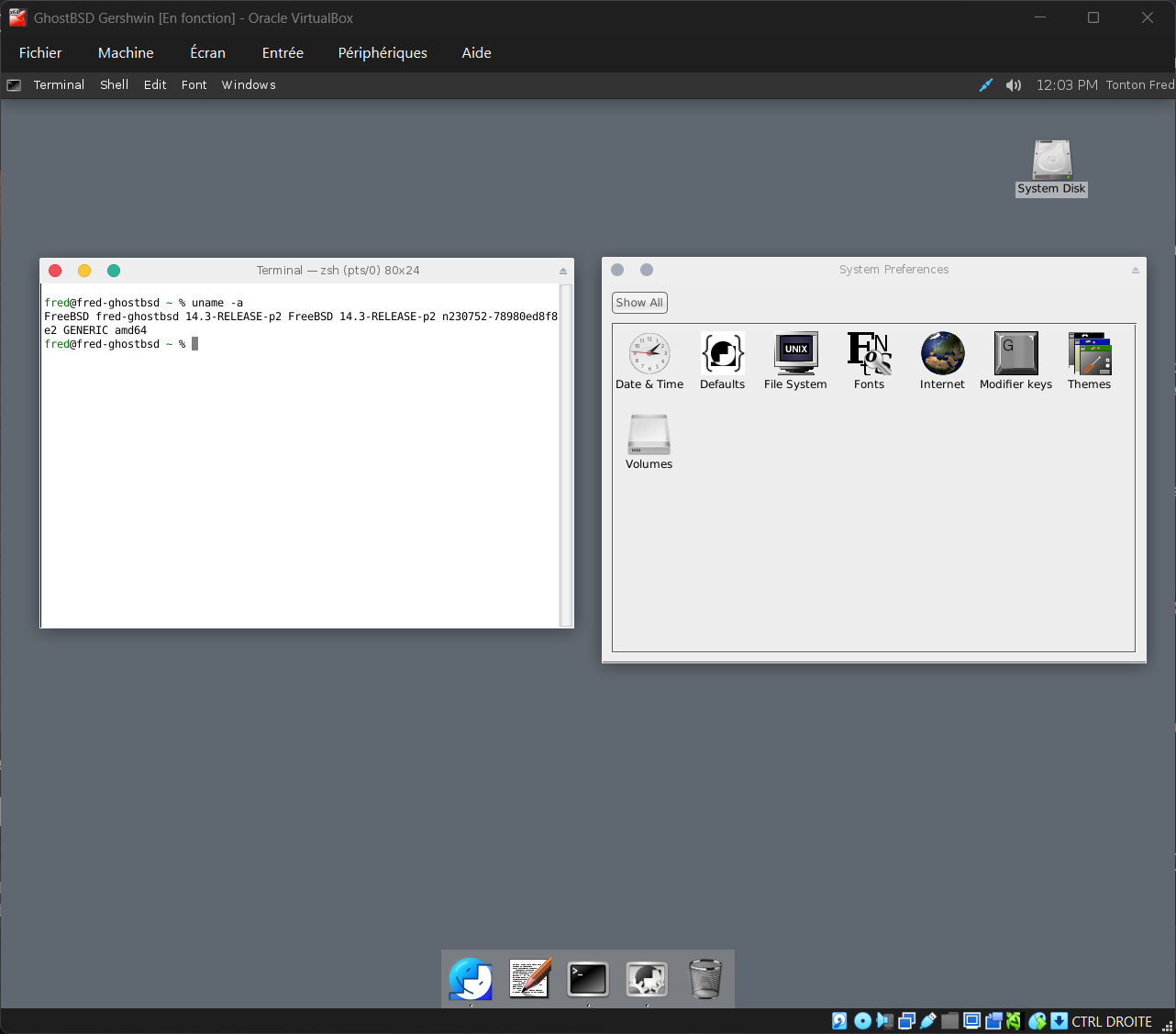Image resolution: width=1176 pixels, height=1034 pixels.
Task: Click the Terminal icon in the dock
Action: [587, 979]
